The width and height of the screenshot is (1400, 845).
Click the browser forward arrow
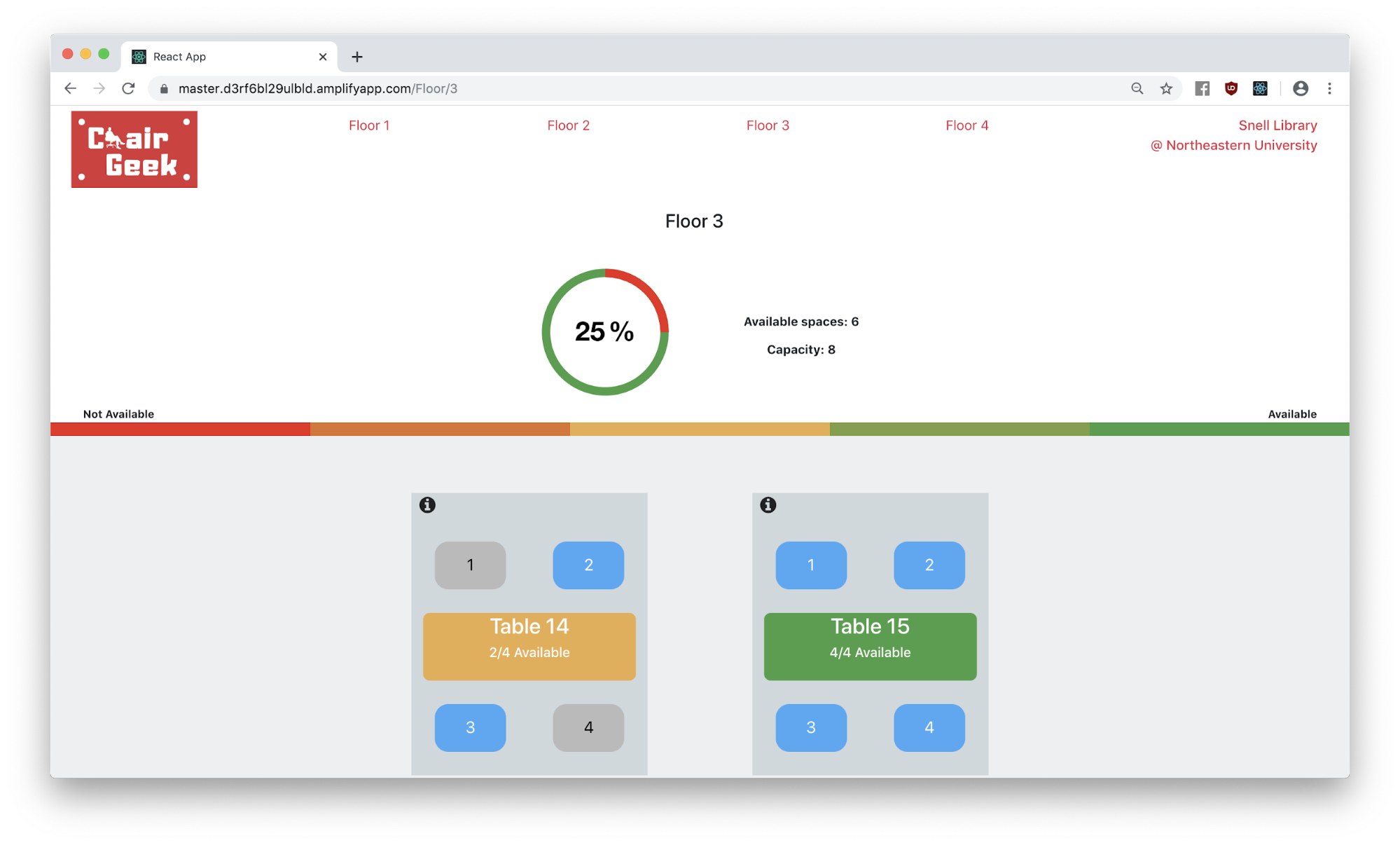click(x=99, y=88)
